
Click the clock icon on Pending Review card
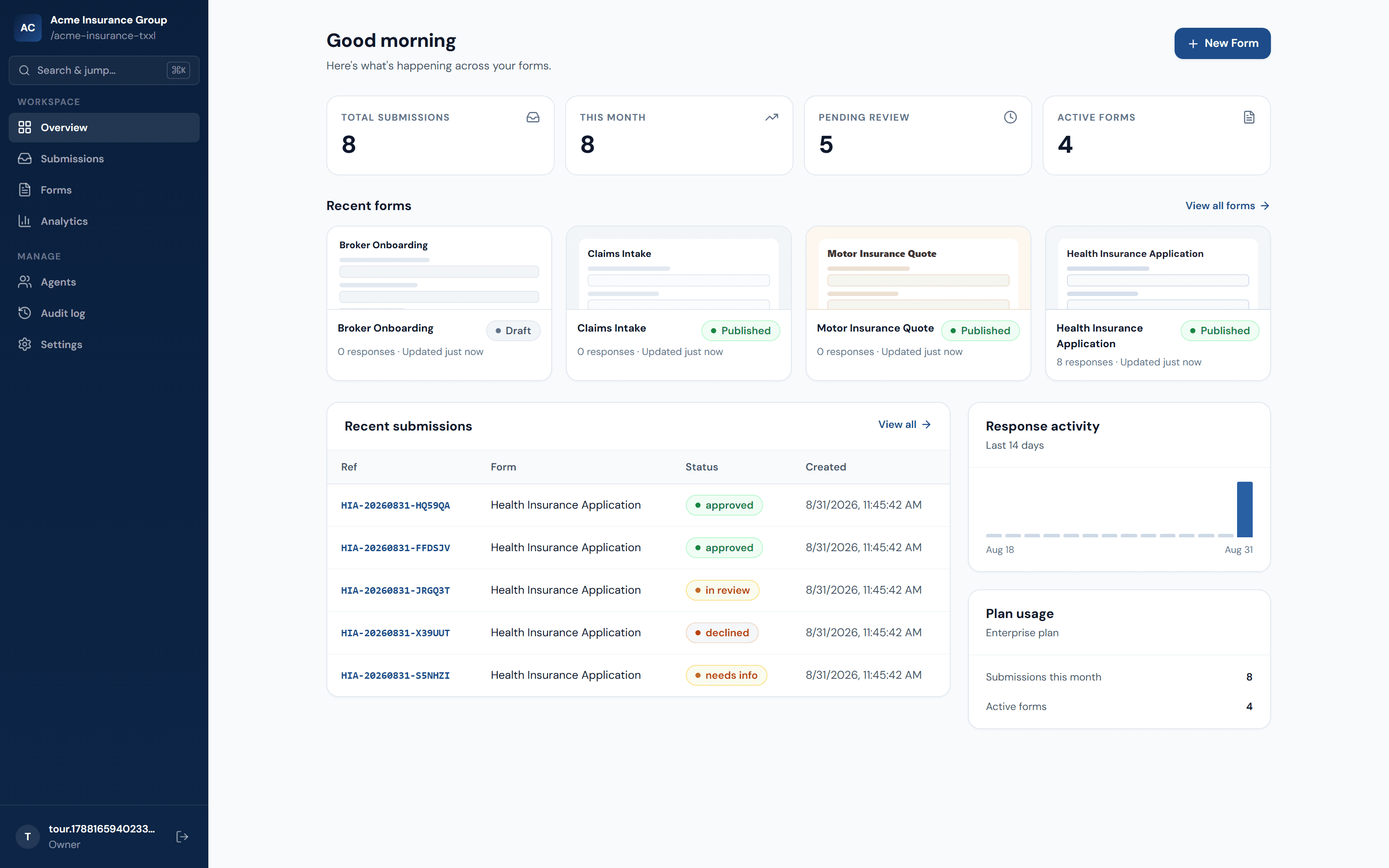[1010, 117]
